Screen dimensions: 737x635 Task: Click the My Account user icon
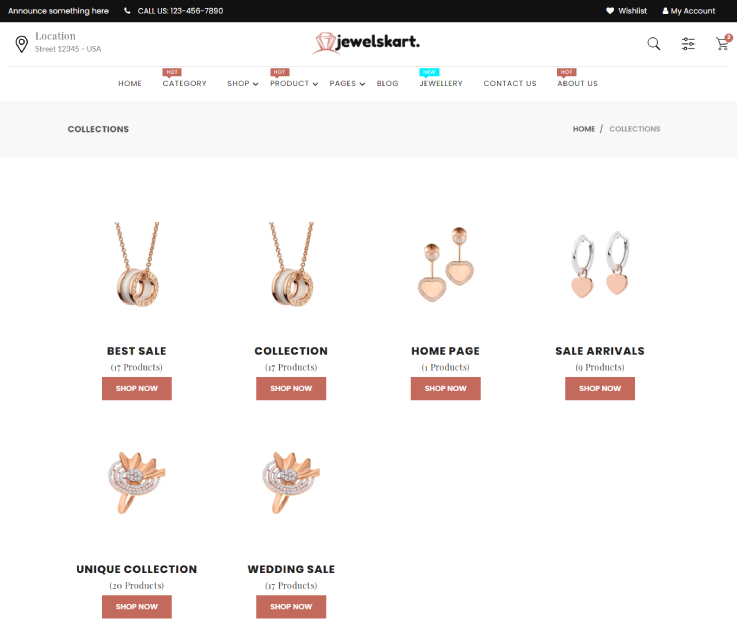[x=665, y=11]
